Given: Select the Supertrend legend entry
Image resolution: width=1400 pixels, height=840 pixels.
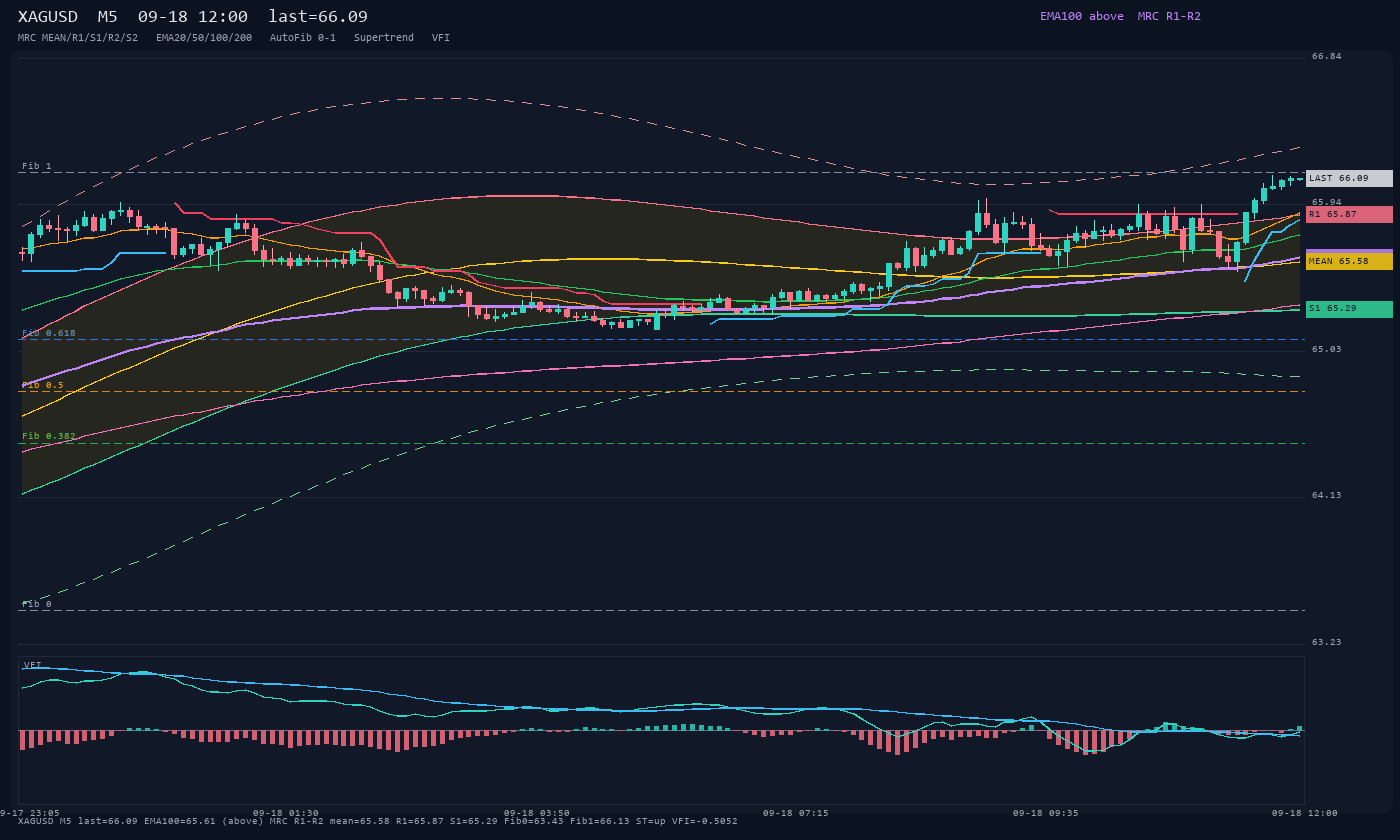Looking at the screenshot, I should pos(384,38).
